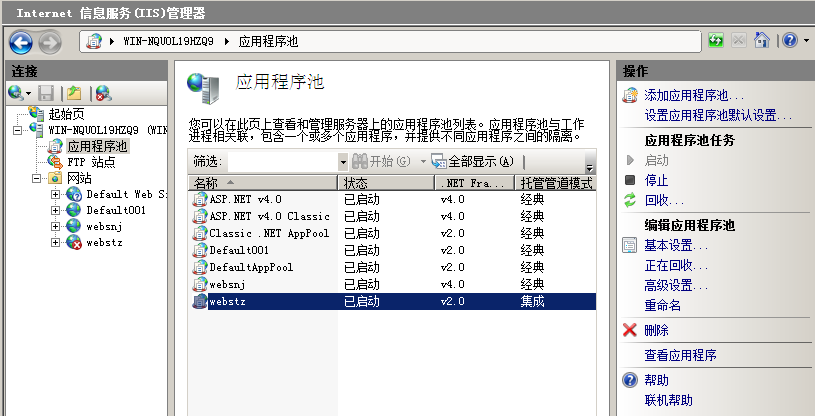This screenshot has width=815, height=416.
Task: Click 帮助 help link in Actions
Action: (656, 380)
